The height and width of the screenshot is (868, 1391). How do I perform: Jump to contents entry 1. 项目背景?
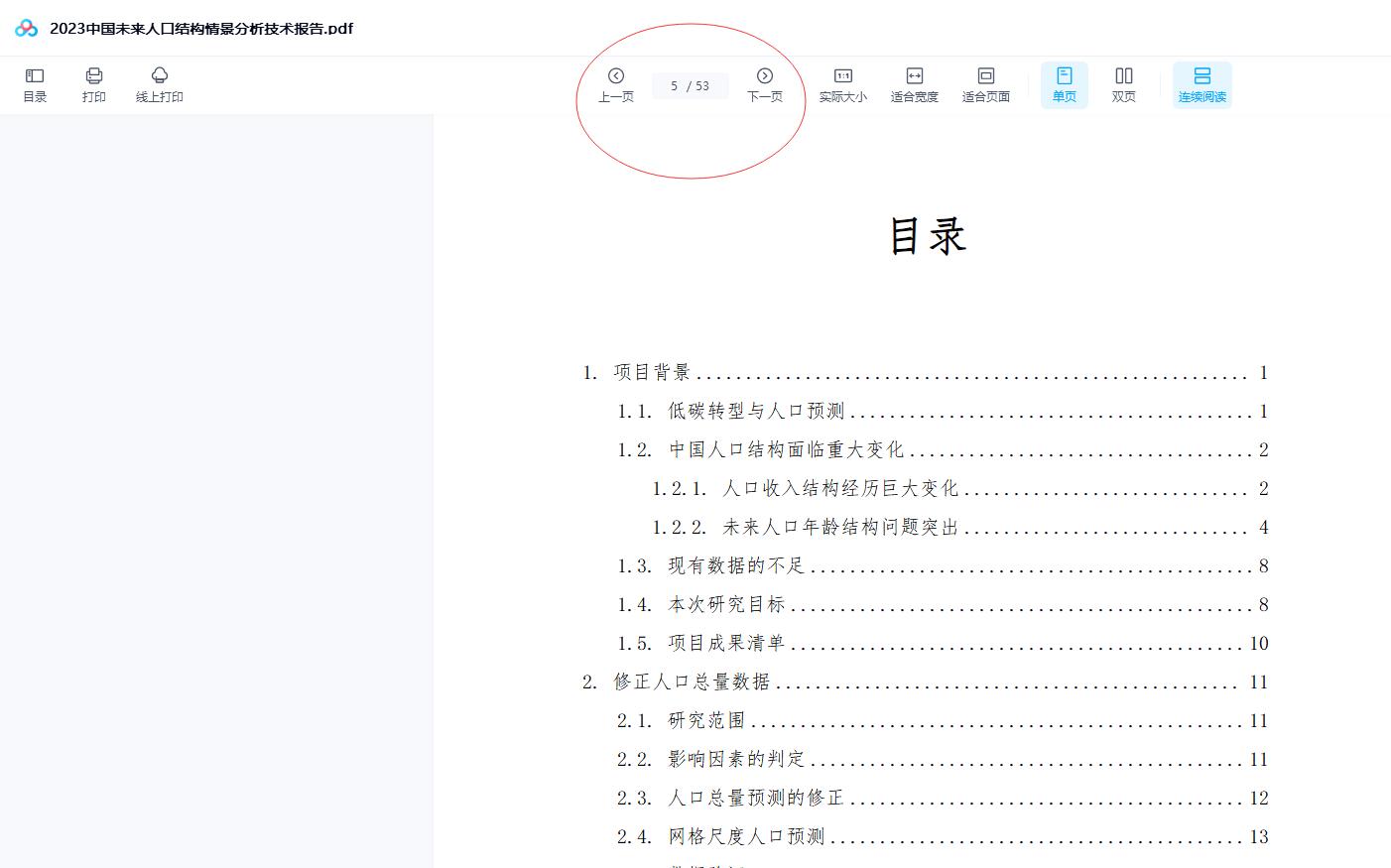click(x=652, y=373)
